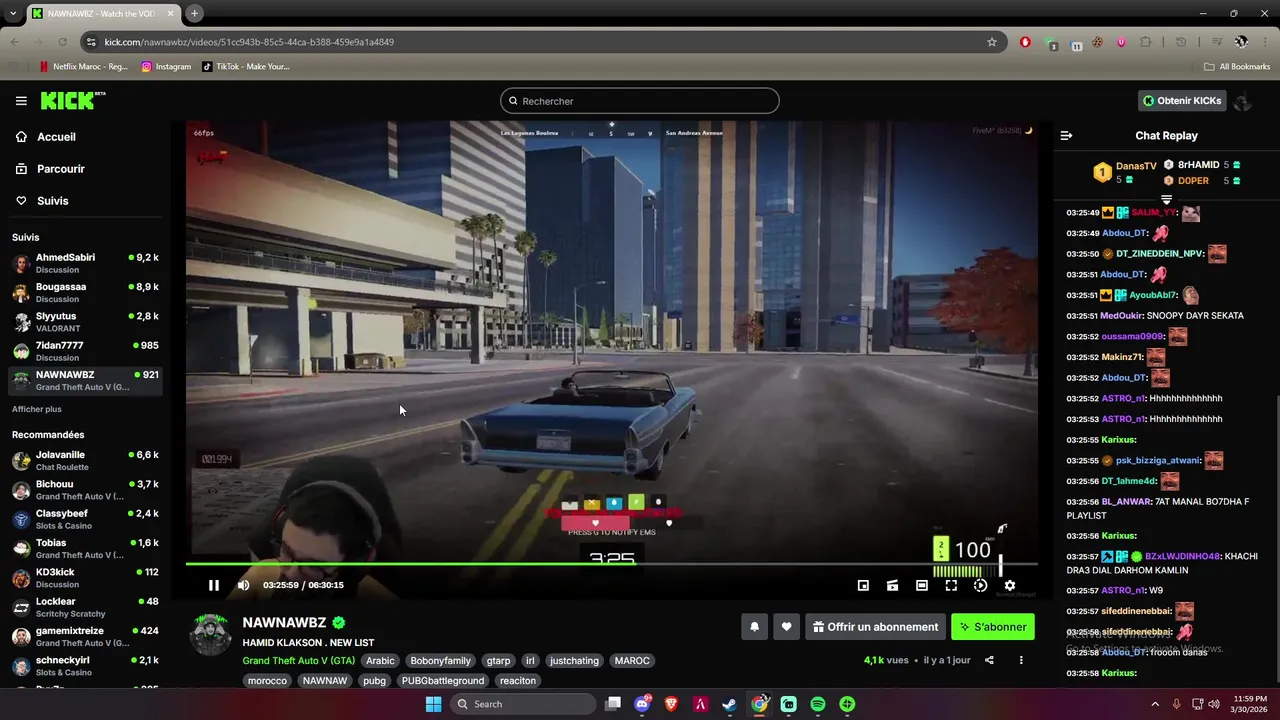This screenshot has width=1280, height=720.
Task: Enter fullscreen video mode
Action: click(x=951, y=585)
